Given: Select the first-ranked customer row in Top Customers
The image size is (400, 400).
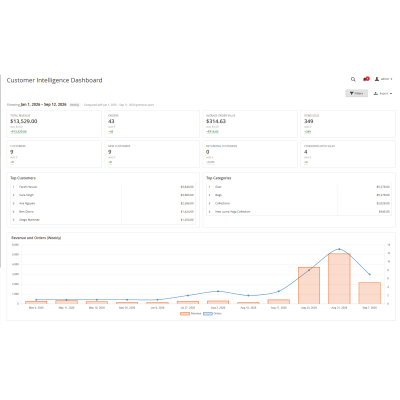Looking at the screenshot, I should pos(103,187).
